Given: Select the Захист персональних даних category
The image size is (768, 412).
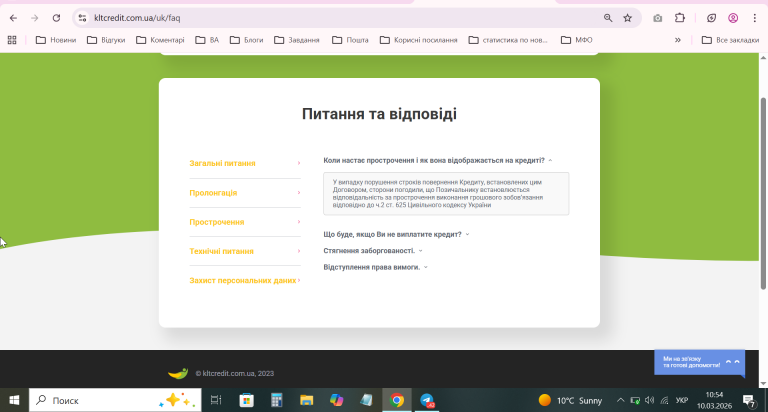Looking at the screenshot, I should pos(245,280).
